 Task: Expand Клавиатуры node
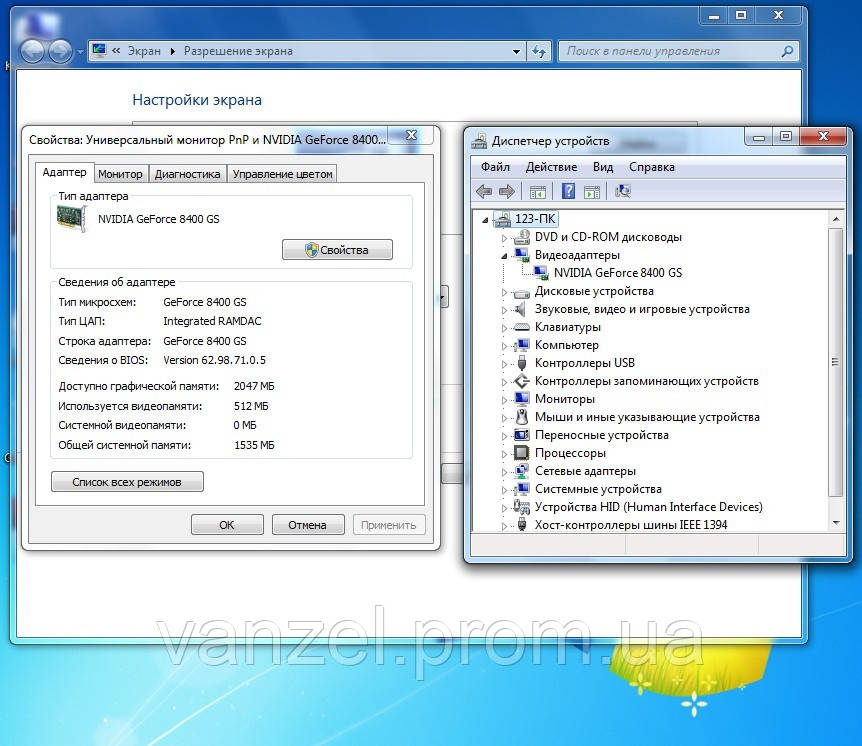coord(504,328)
